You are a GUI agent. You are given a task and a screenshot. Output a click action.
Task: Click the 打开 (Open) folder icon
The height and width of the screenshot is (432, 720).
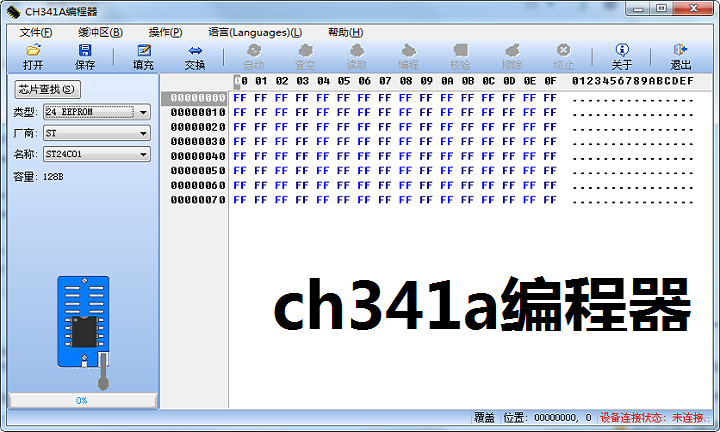tap(33, 50)
